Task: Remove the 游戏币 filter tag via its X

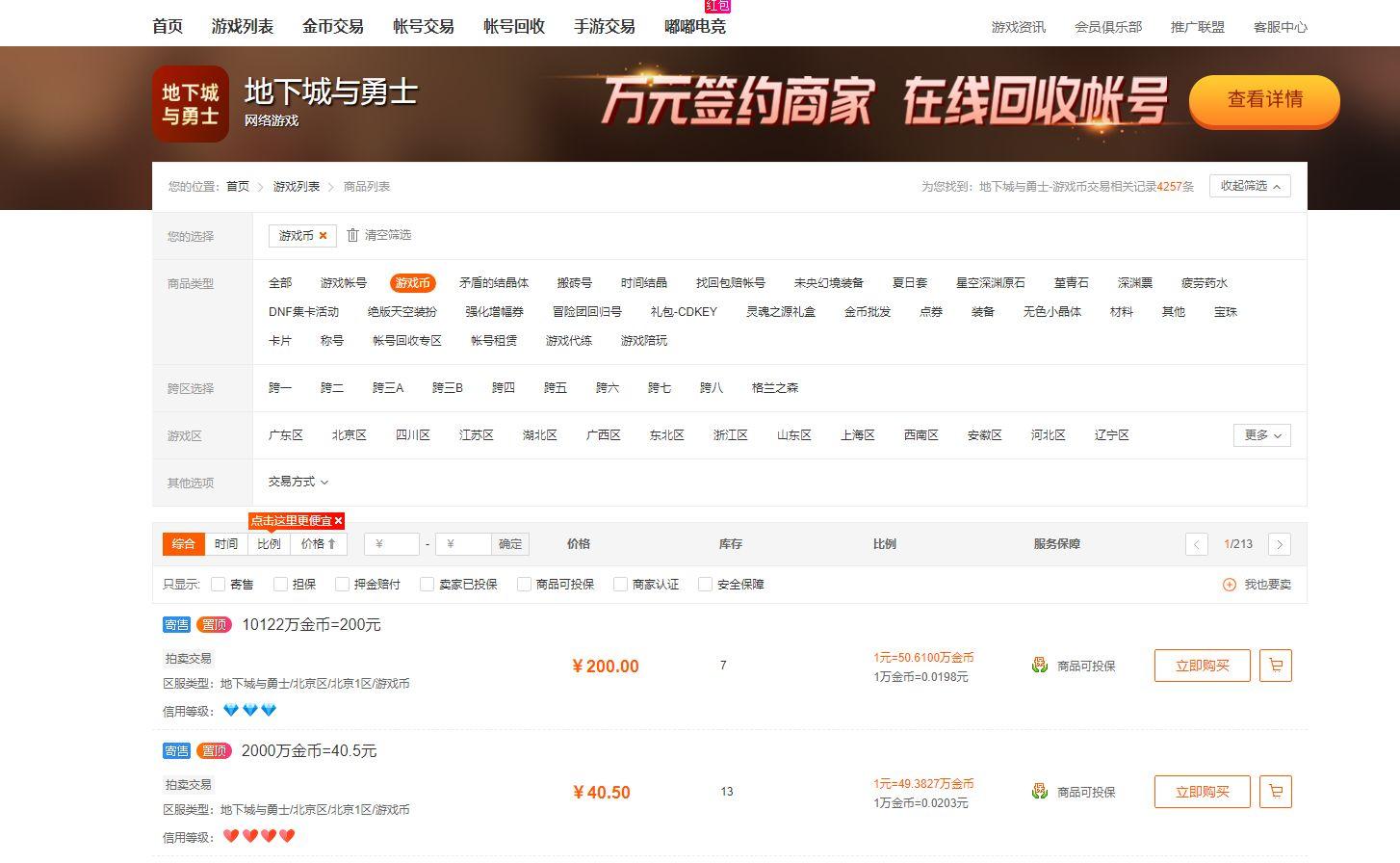Action: pyautogui.click(x=324, y=235)
